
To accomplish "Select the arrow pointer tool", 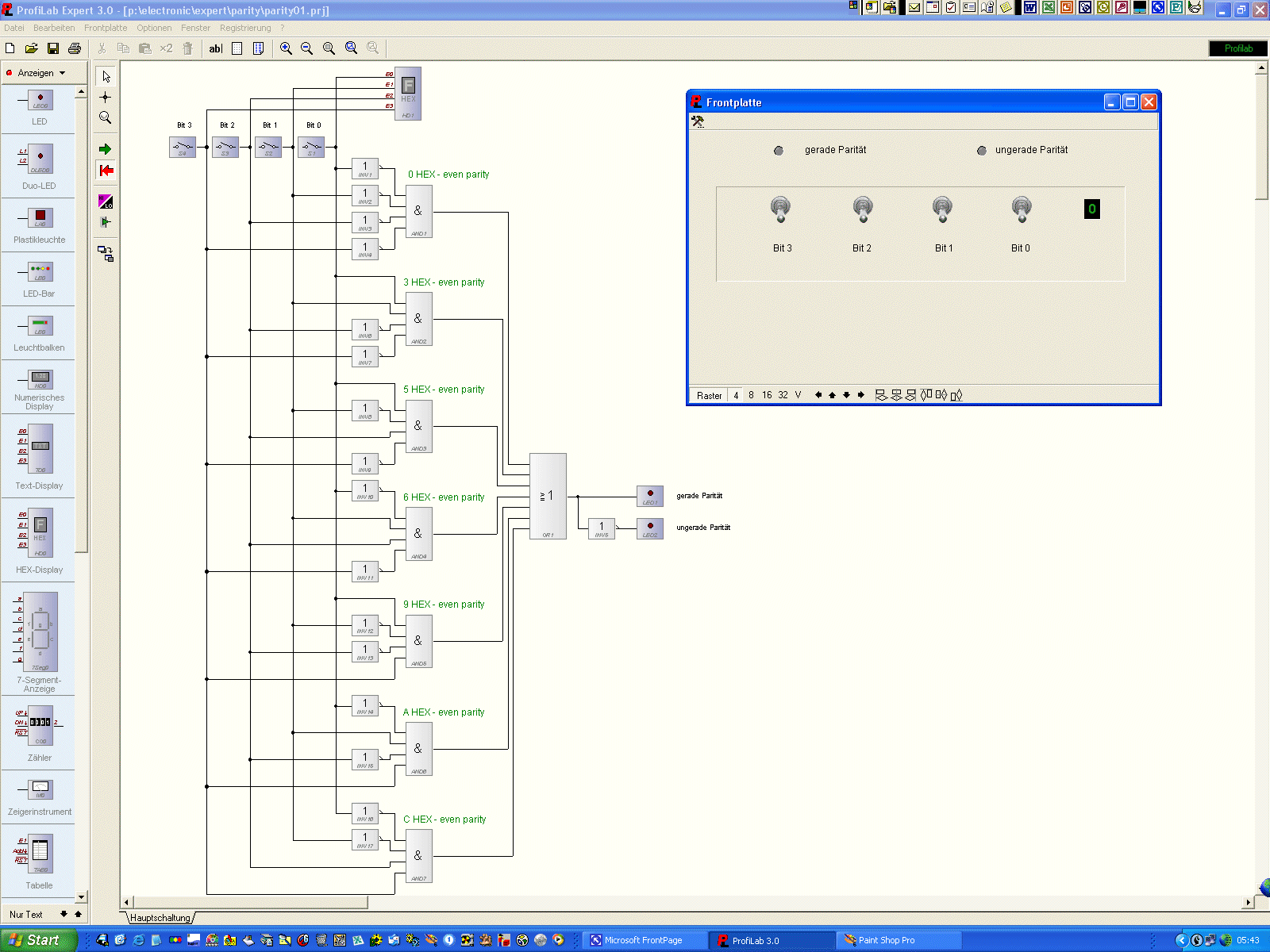I will (x=106, y=76).
